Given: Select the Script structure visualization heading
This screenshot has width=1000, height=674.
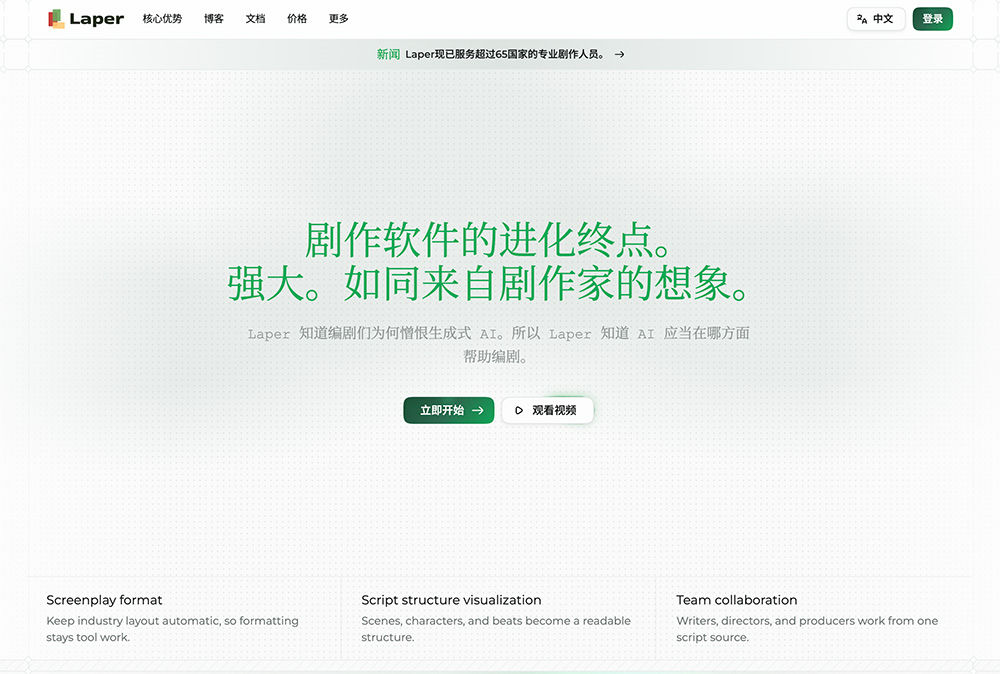Looking at the screenshot, I should tap(451, 600).
